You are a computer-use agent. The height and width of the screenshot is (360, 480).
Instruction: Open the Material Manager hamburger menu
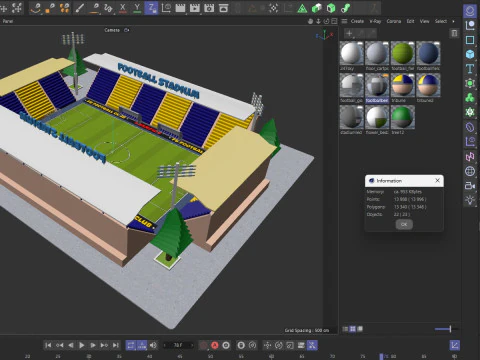pos(344,21)
